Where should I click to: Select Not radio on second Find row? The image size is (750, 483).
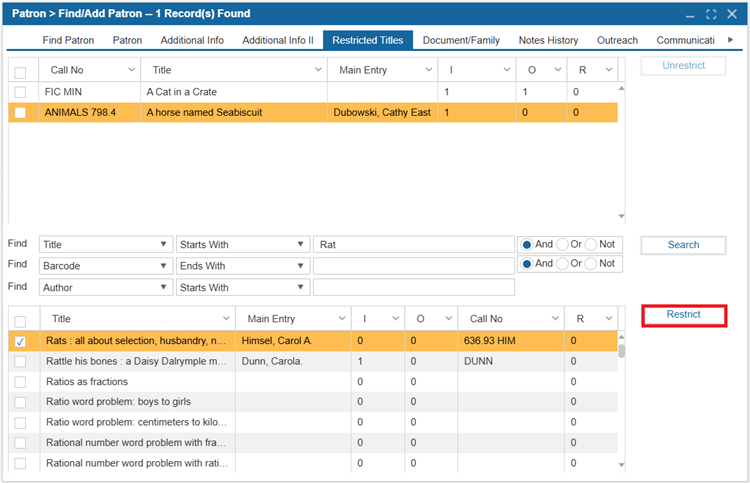click(591, 263)
